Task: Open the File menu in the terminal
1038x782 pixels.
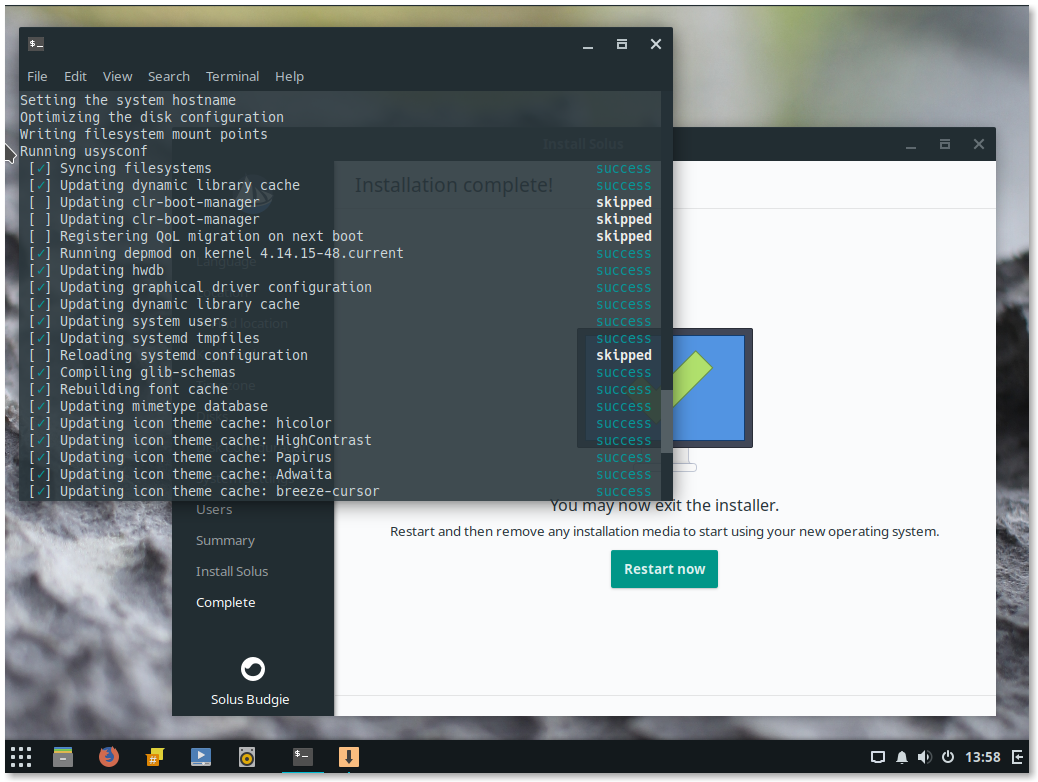Action: tap(37, 76)
